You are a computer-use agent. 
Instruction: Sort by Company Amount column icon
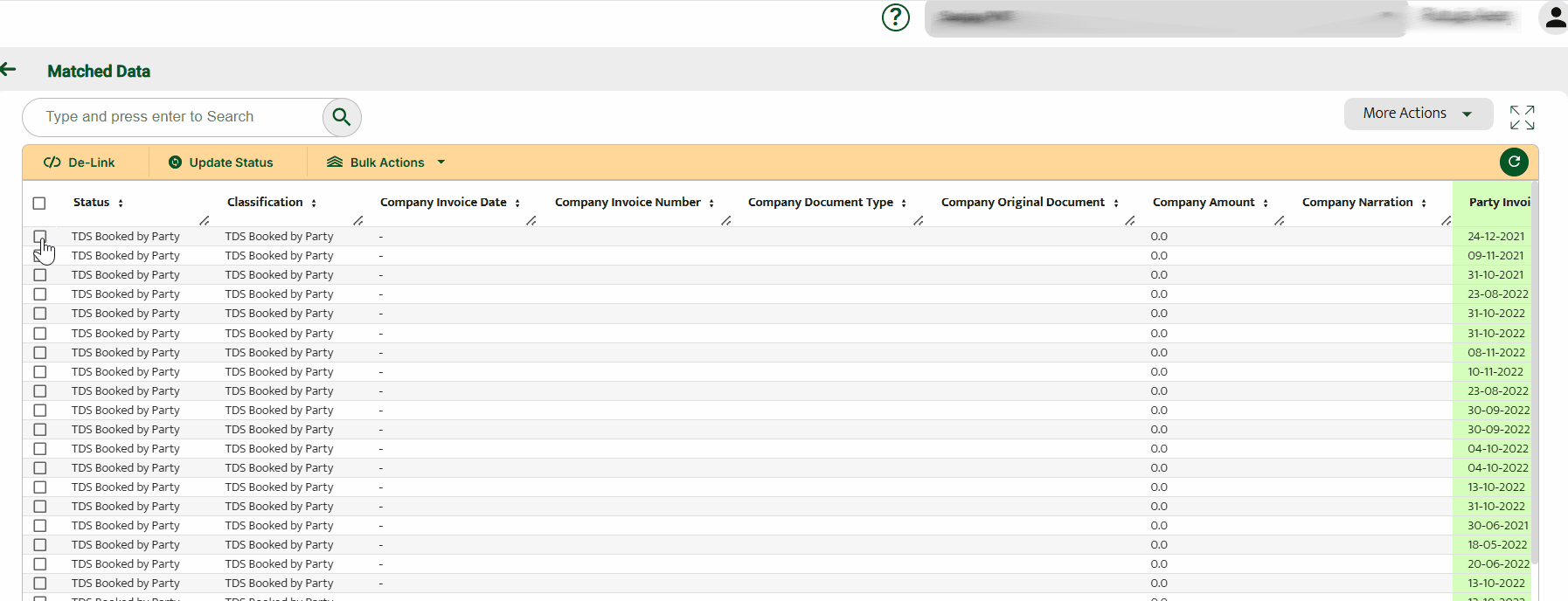coord(1265,203)
